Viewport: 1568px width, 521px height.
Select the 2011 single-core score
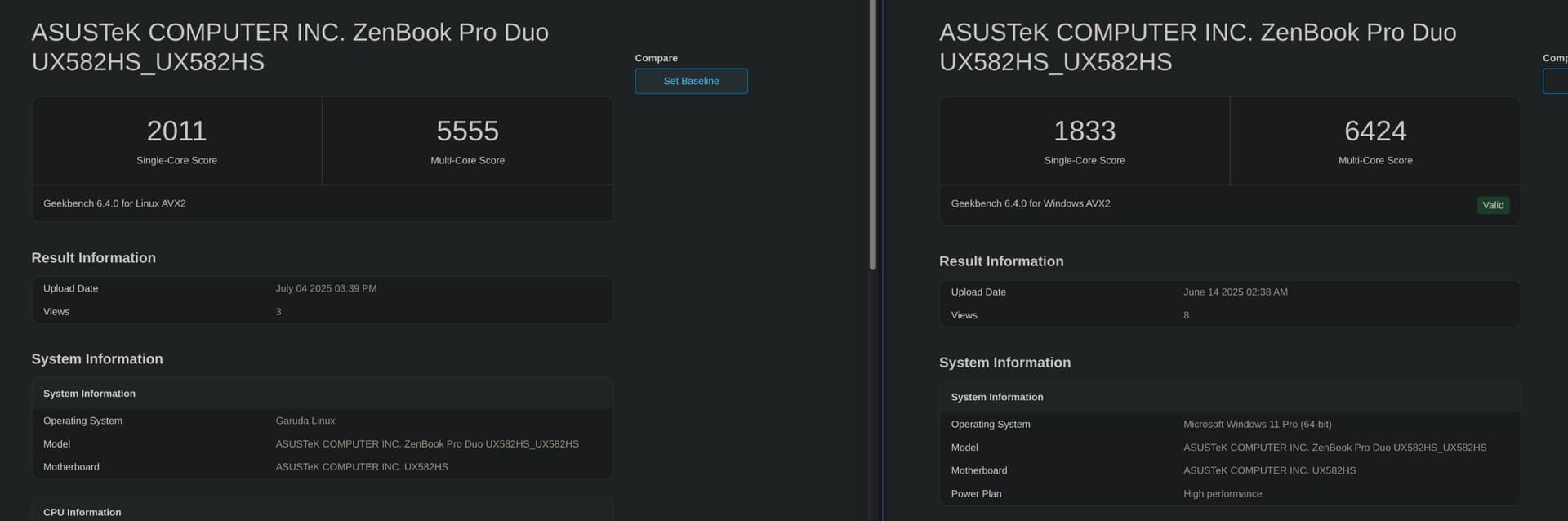pos(176,131)
